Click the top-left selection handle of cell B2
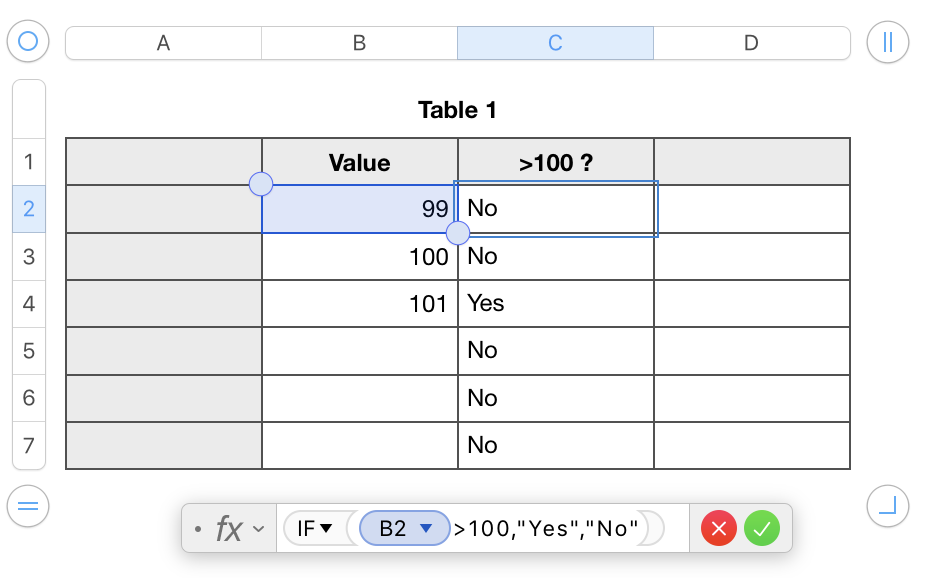The height and width of the screenshot is (578, 930). (261, 184)
